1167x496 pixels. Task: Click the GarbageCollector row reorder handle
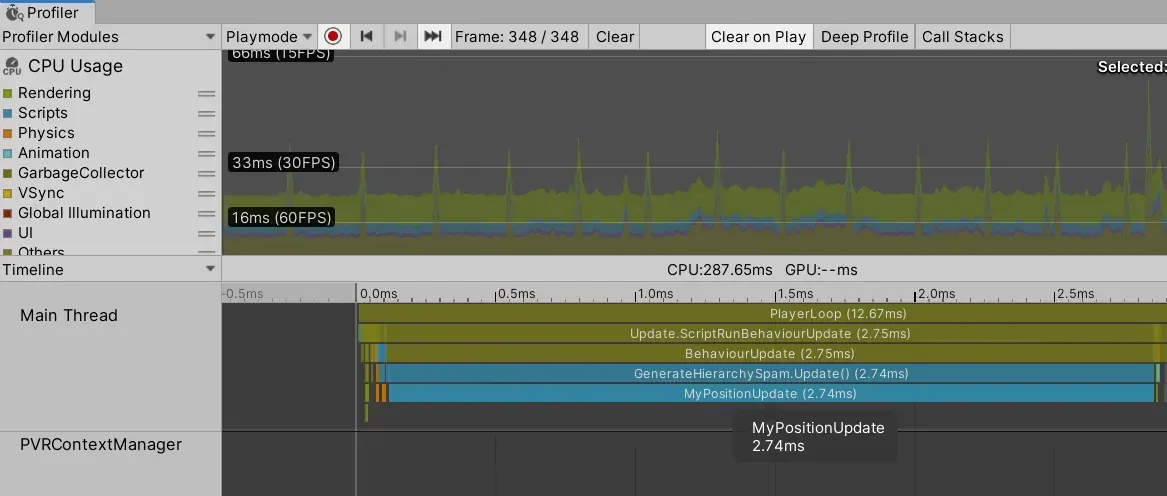tap(206, 174)
